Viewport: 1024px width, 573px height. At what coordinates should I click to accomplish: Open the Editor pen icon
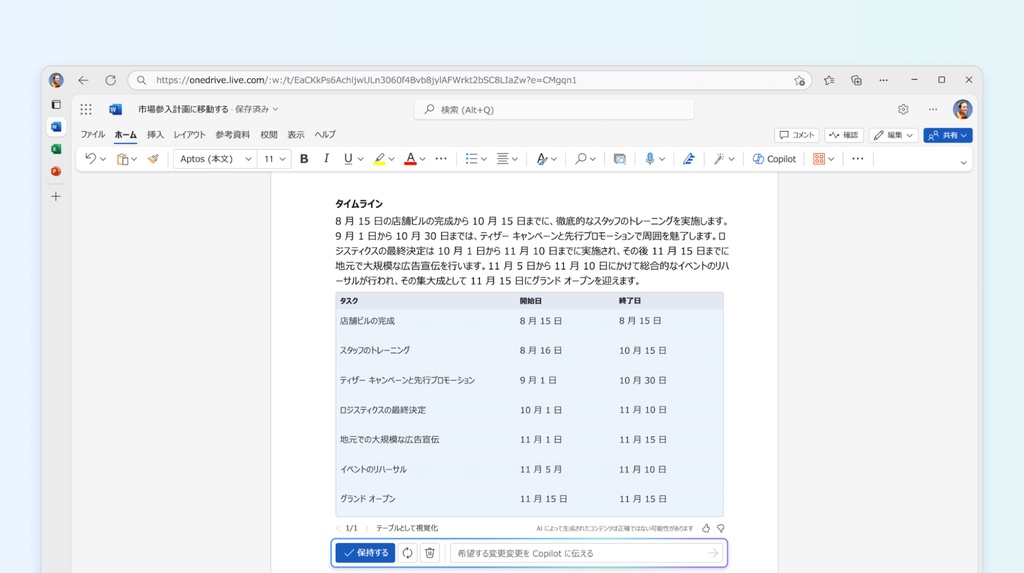click(x=688, y=159)
